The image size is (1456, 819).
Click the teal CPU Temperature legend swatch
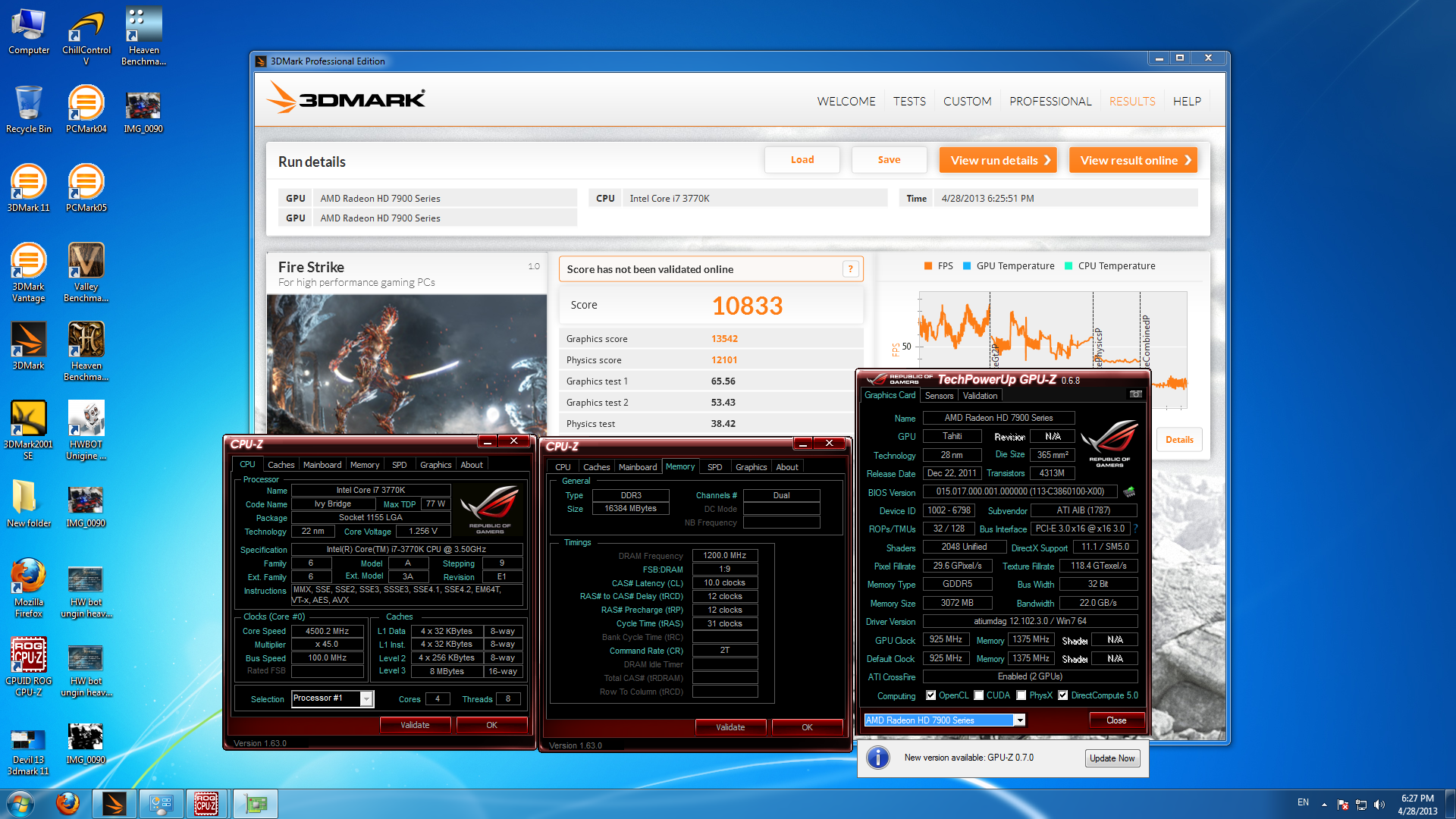[1068, 266]
